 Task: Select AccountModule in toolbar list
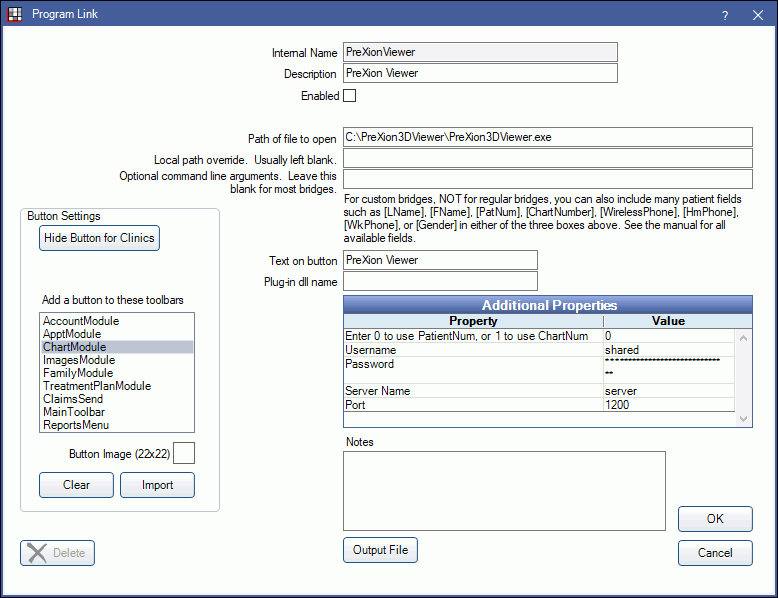click(x=117, y=321)
